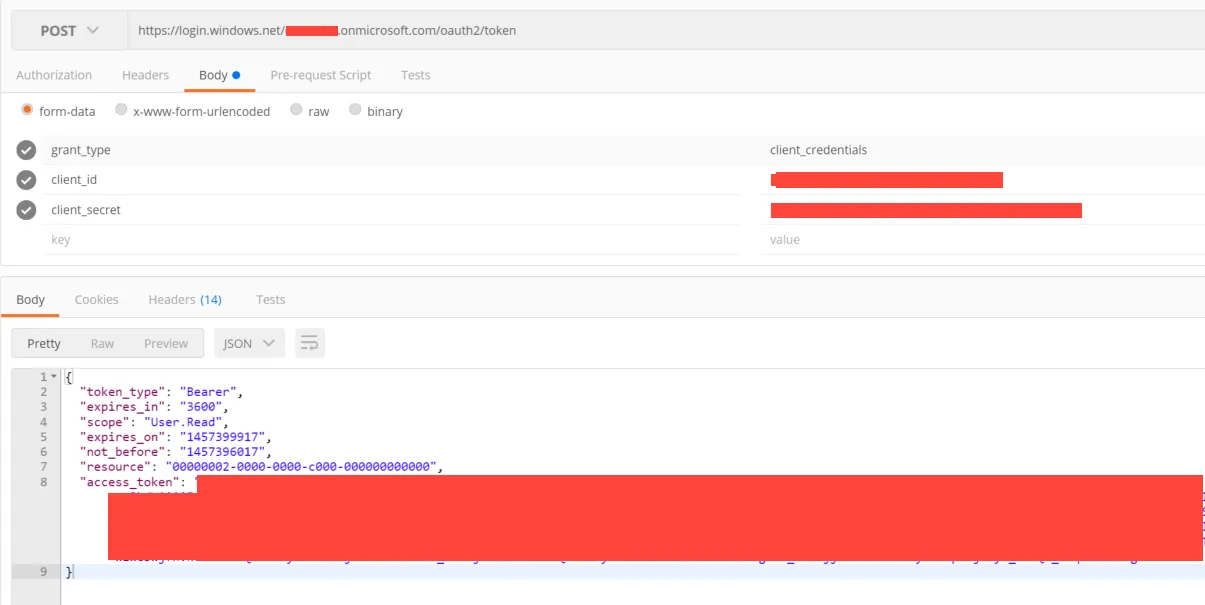Select the form-data radio option
This screenshot has height=605, width=1205.
(x=27, y=110)
